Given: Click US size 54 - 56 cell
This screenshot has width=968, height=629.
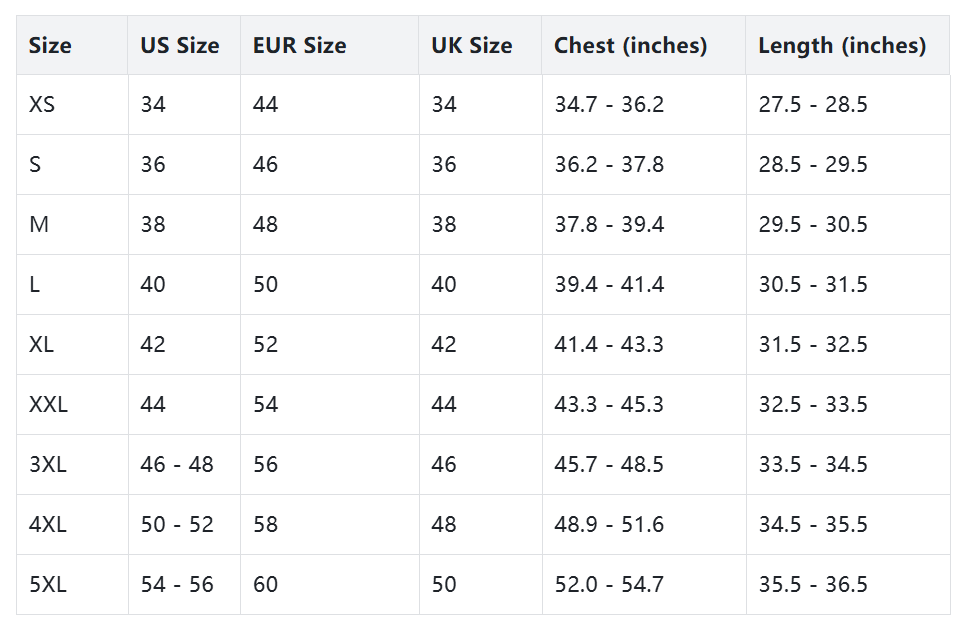Looking at the screenshot, I should click(x=177, y=585).
